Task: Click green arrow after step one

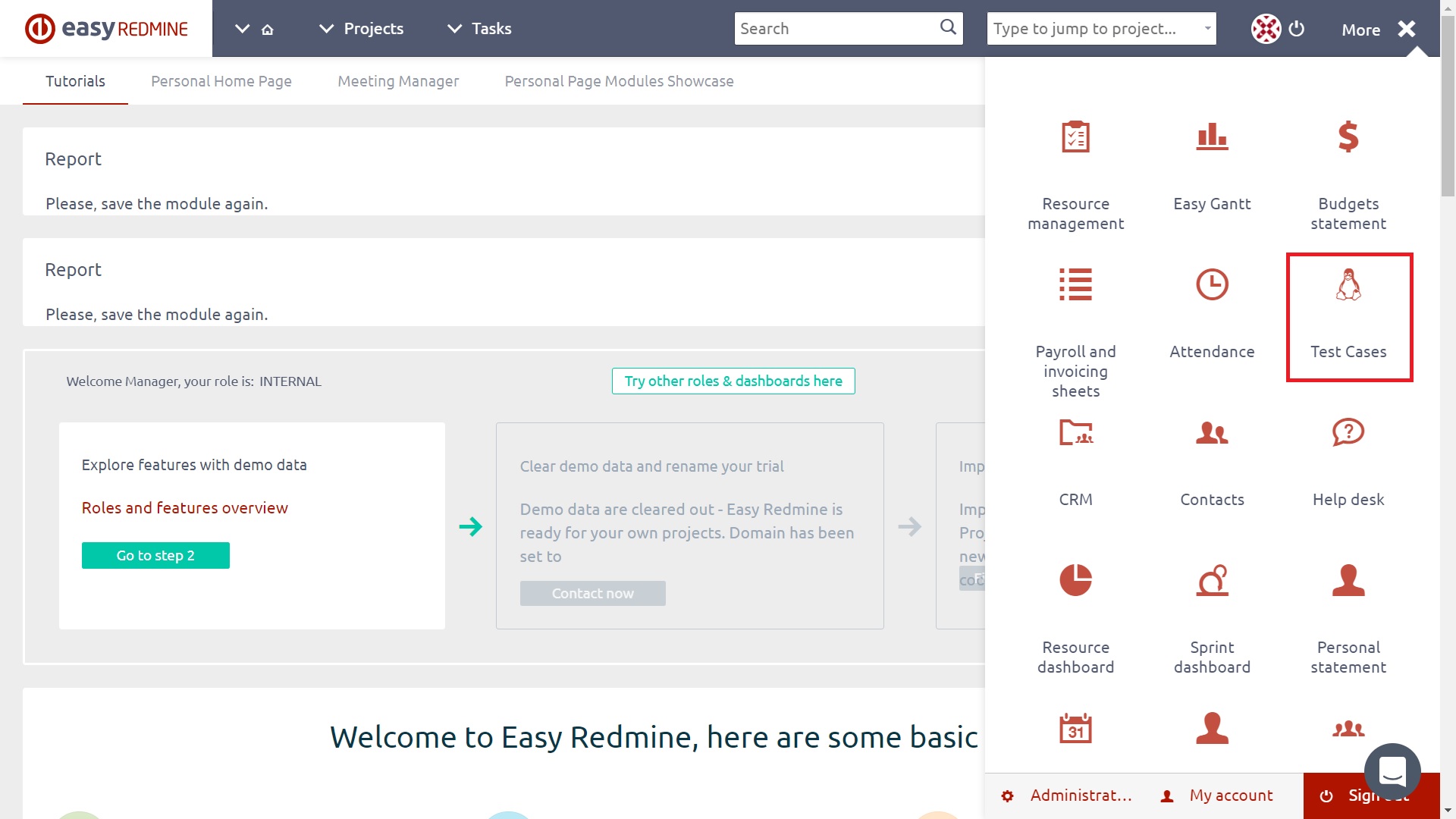Action: pos(470,526)
